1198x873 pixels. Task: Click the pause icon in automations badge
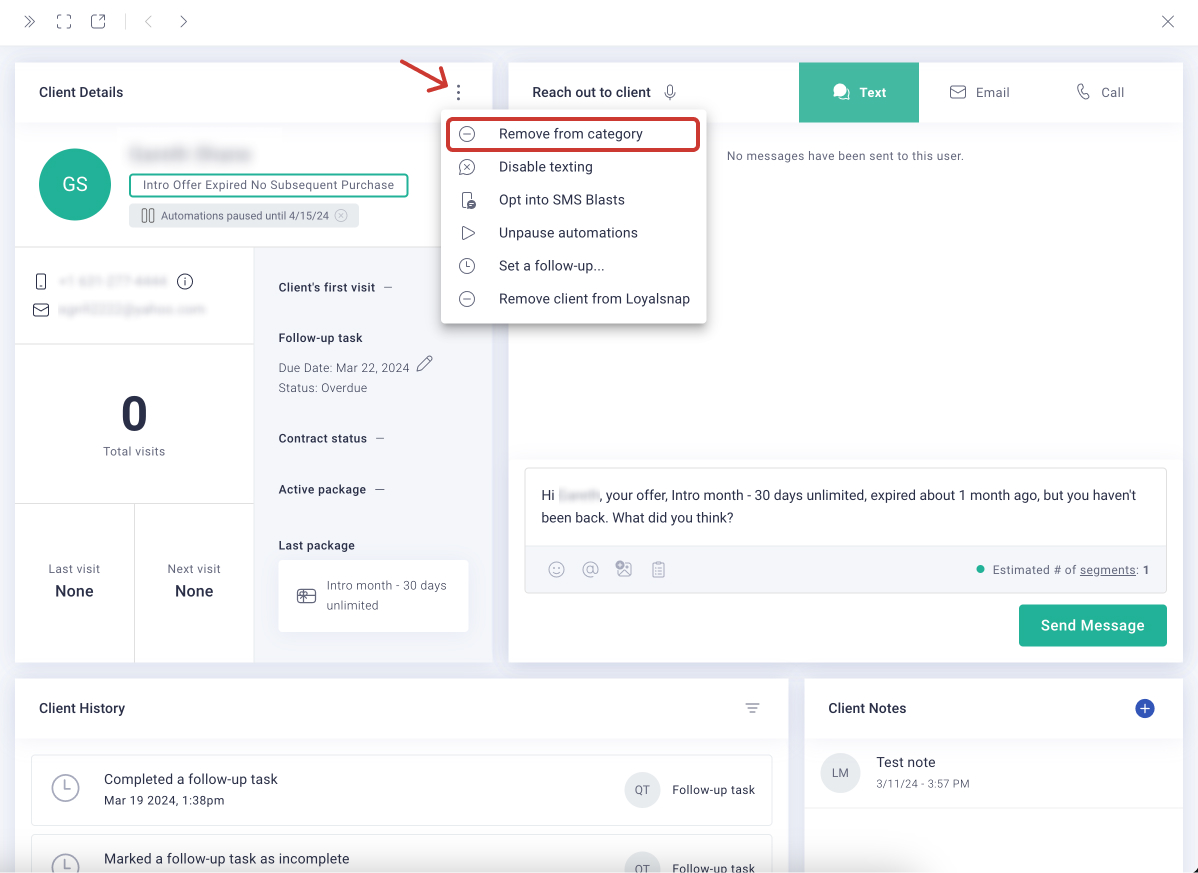(147, 215)
